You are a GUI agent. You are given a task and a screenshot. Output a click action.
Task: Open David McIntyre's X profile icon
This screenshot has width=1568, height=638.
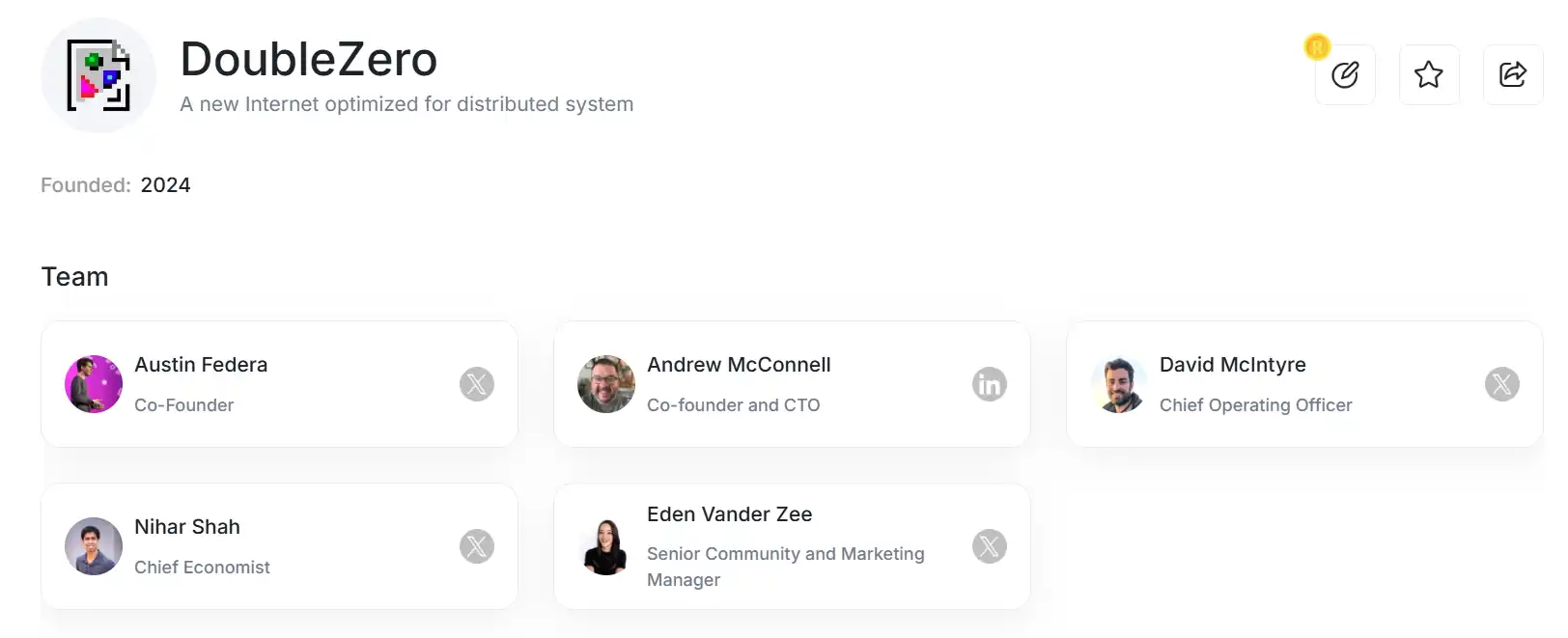tap(1501, 384)
